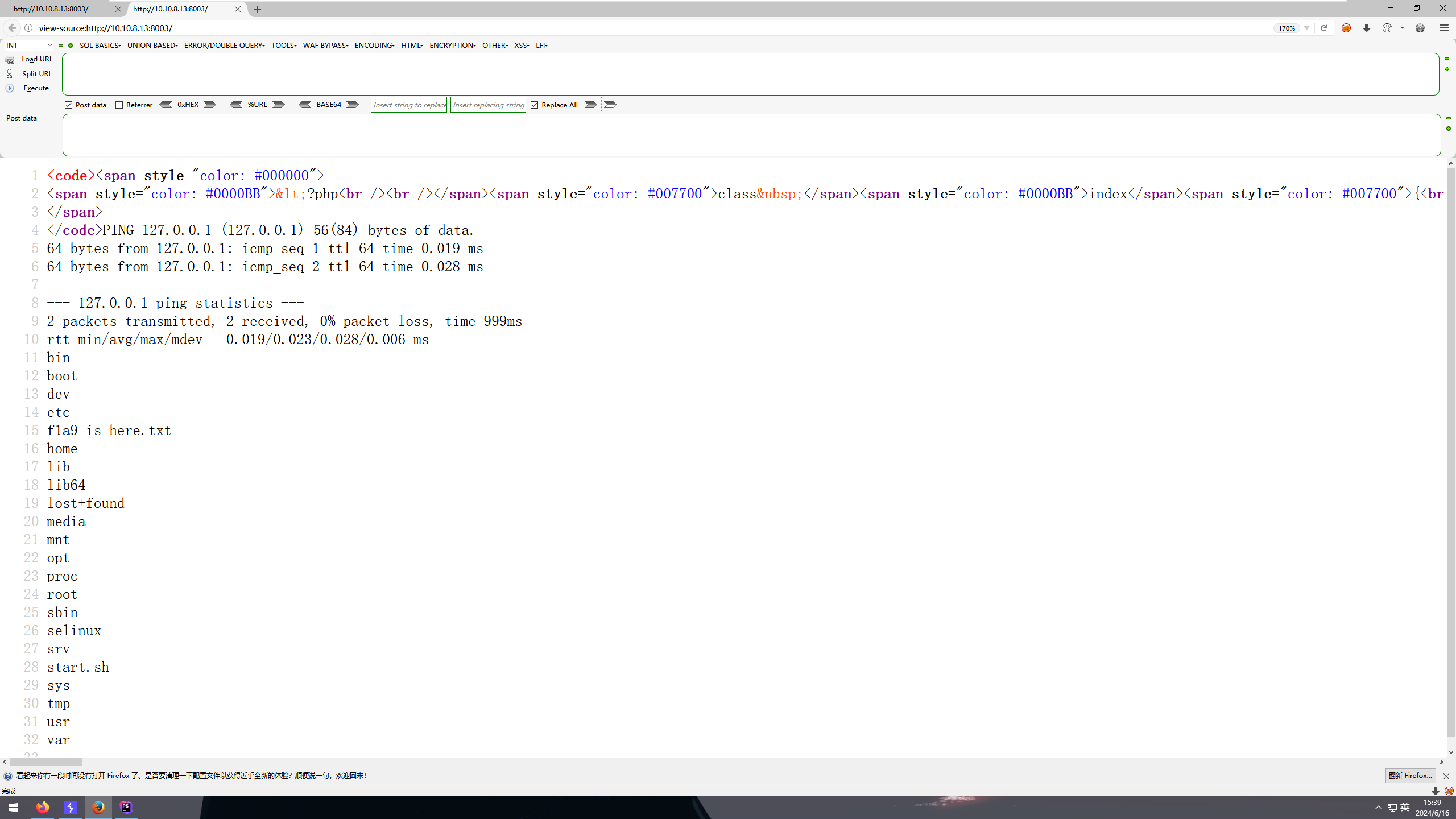Open the HTML menu
Screen dimensions: 1456x819
pos(412,45)
